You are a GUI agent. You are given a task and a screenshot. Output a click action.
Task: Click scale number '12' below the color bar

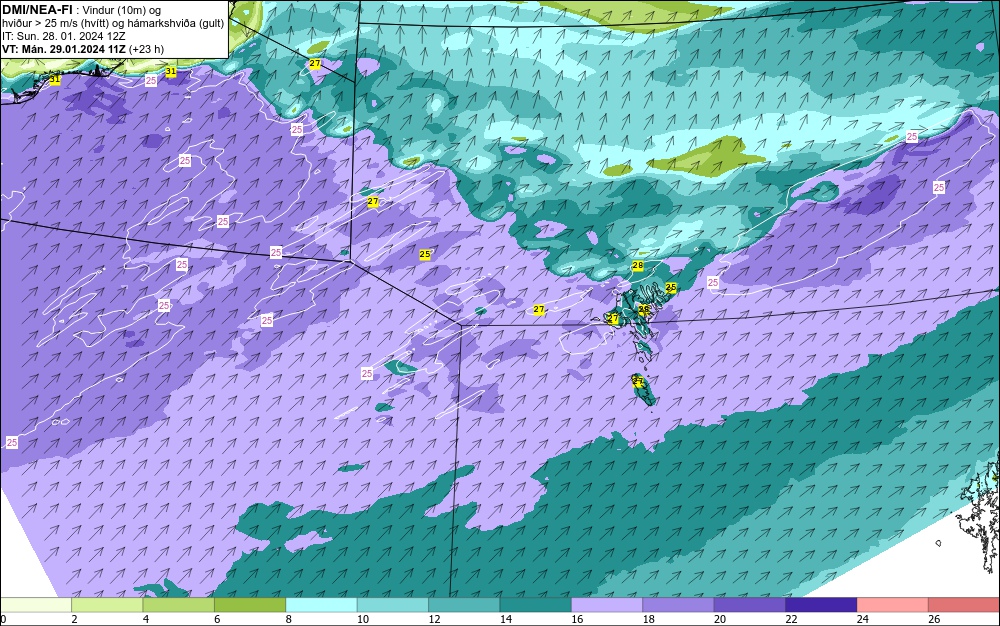pyautogui.click(x=434, y=619)
